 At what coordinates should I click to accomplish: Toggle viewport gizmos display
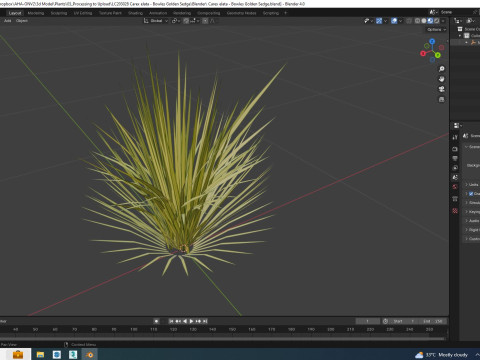379,21
